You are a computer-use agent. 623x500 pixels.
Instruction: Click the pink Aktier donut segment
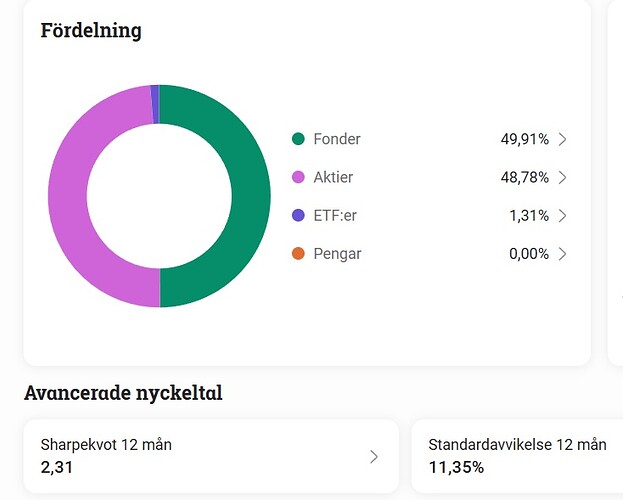pyautogui.click(x=68, y=196)
